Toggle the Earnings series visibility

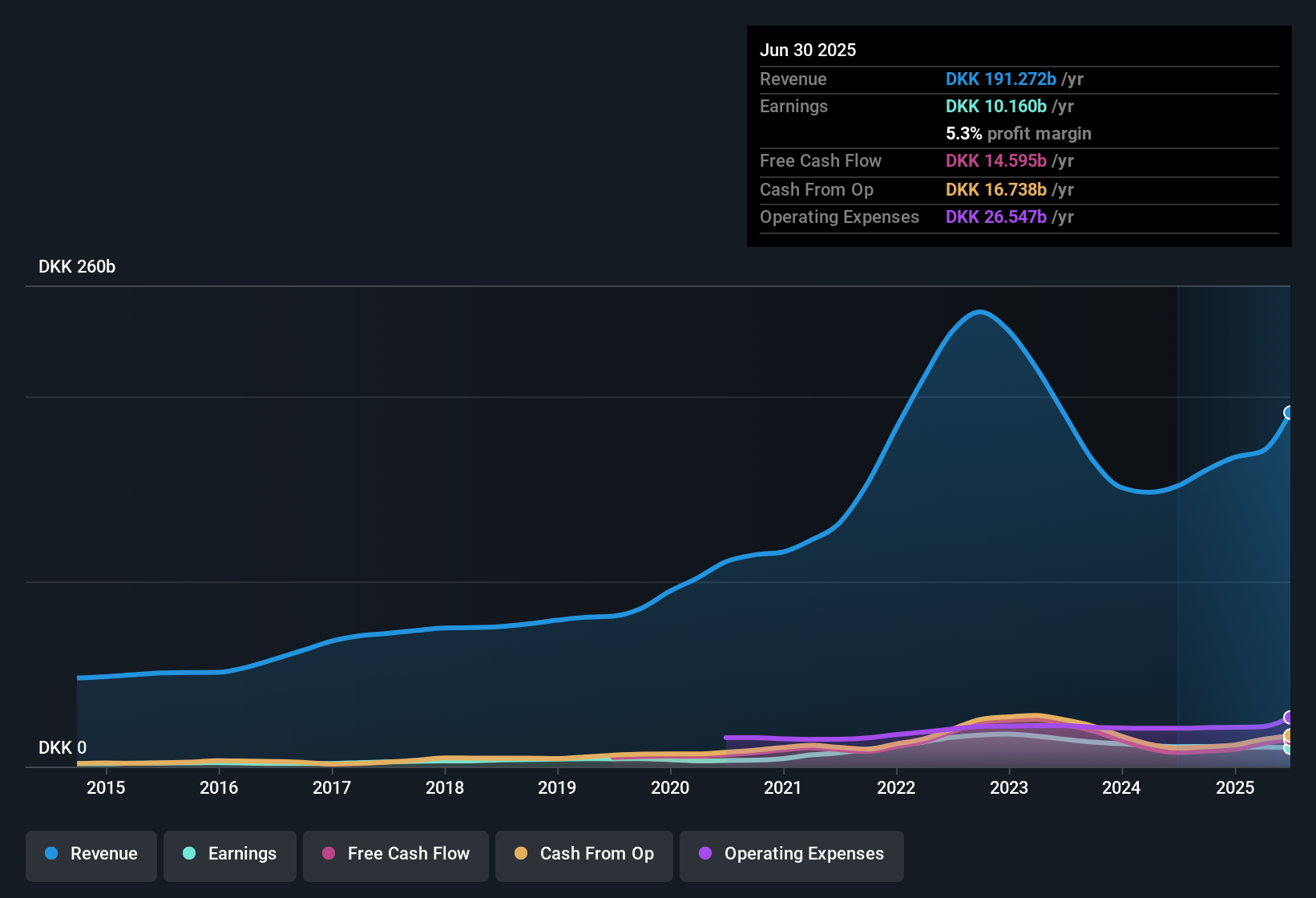coord(229,854)
